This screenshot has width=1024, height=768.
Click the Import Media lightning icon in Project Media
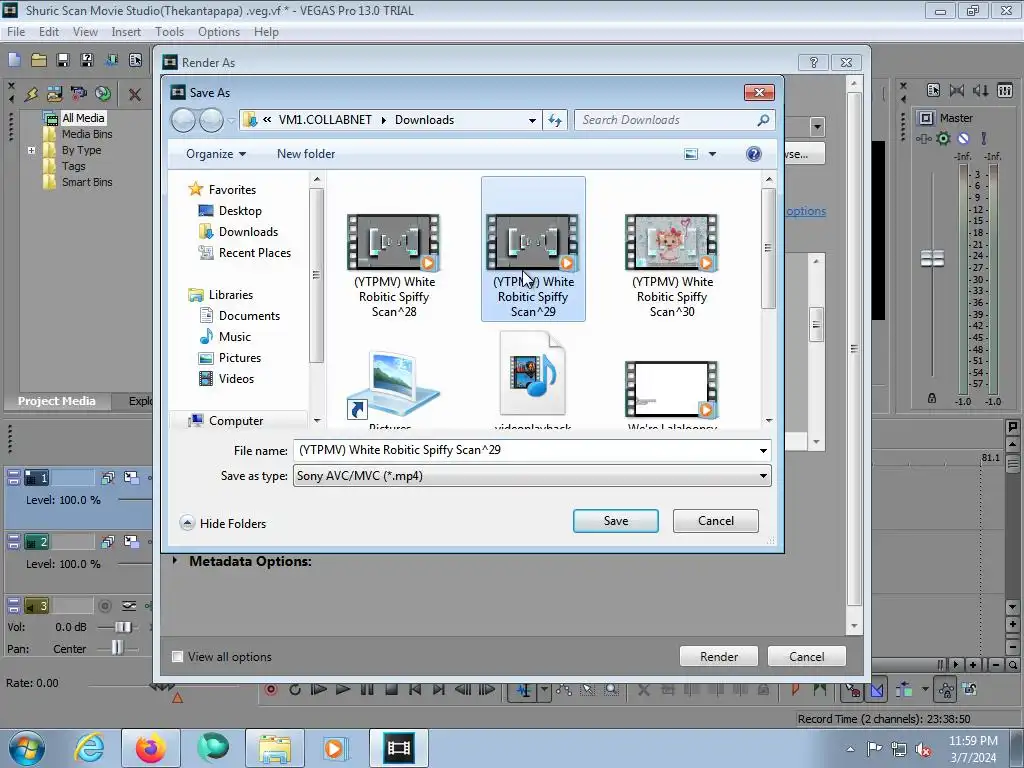click(x=31, y=94)
